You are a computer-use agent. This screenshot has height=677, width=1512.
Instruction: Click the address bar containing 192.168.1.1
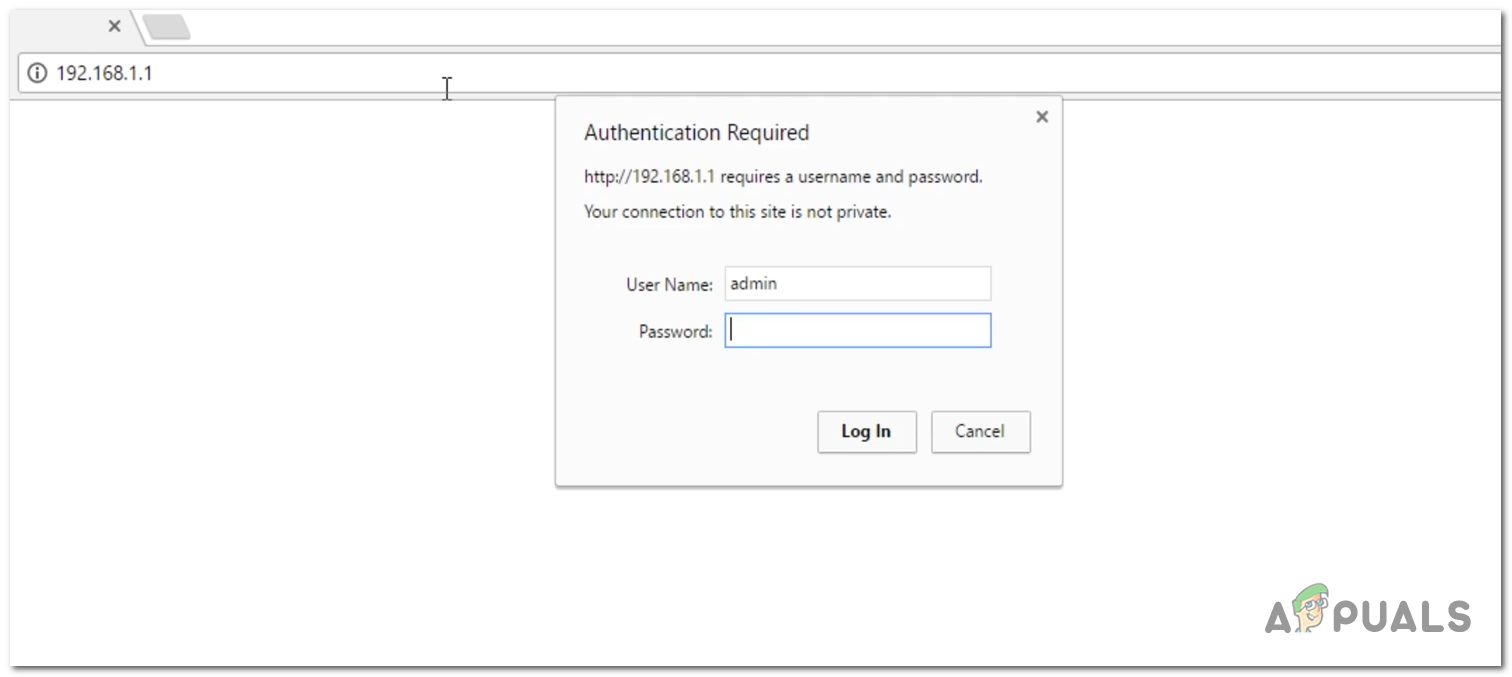(x=300, y=72)
